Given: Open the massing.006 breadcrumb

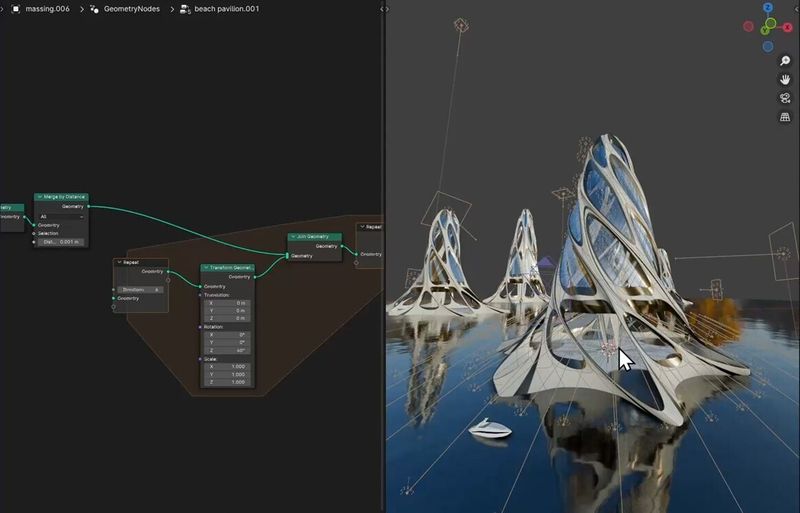Looking at the screenshot, I should pos(47,9).
